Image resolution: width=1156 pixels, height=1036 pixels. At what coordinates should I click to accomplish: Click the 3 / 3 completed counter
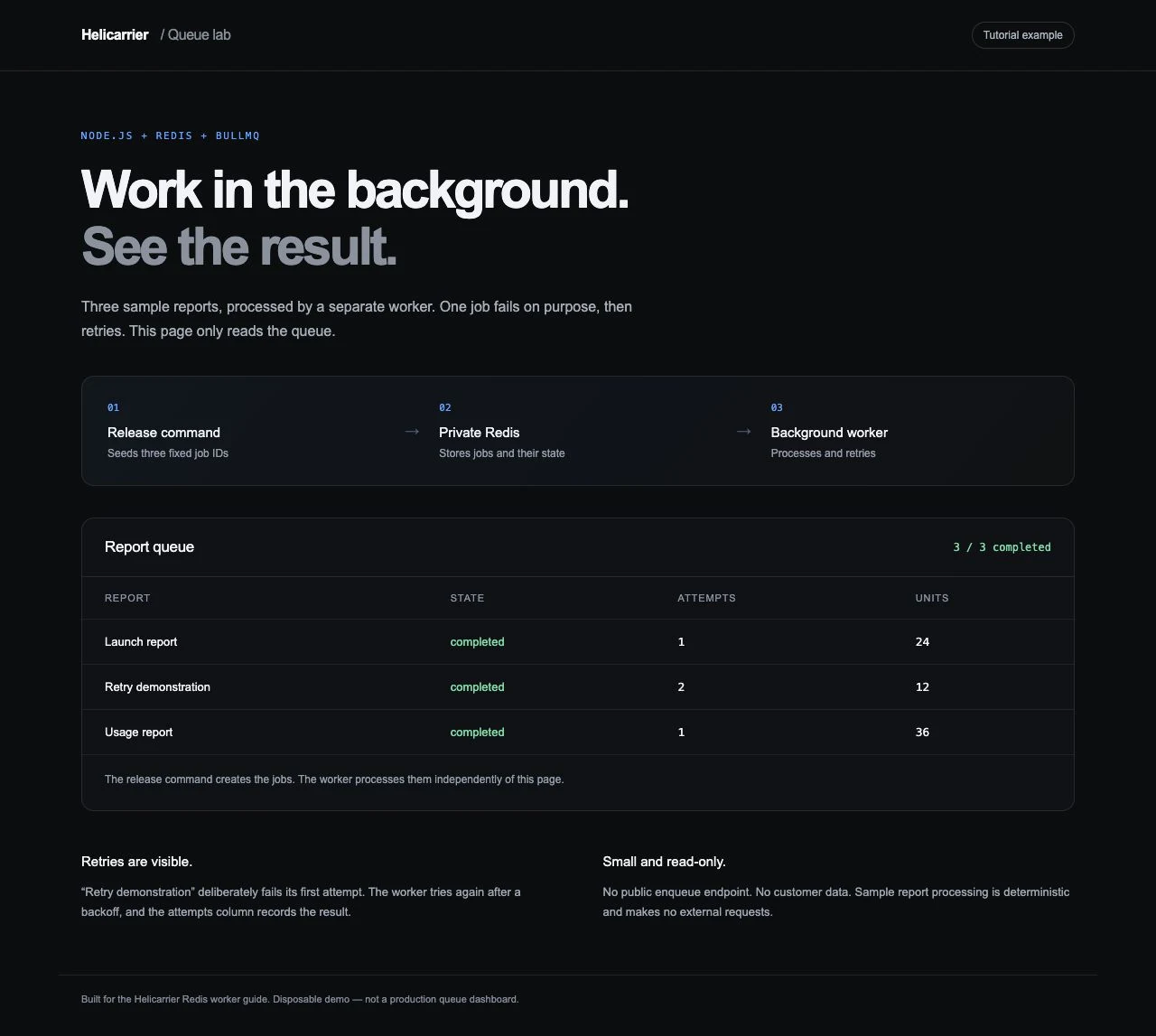click(1002, 547)
